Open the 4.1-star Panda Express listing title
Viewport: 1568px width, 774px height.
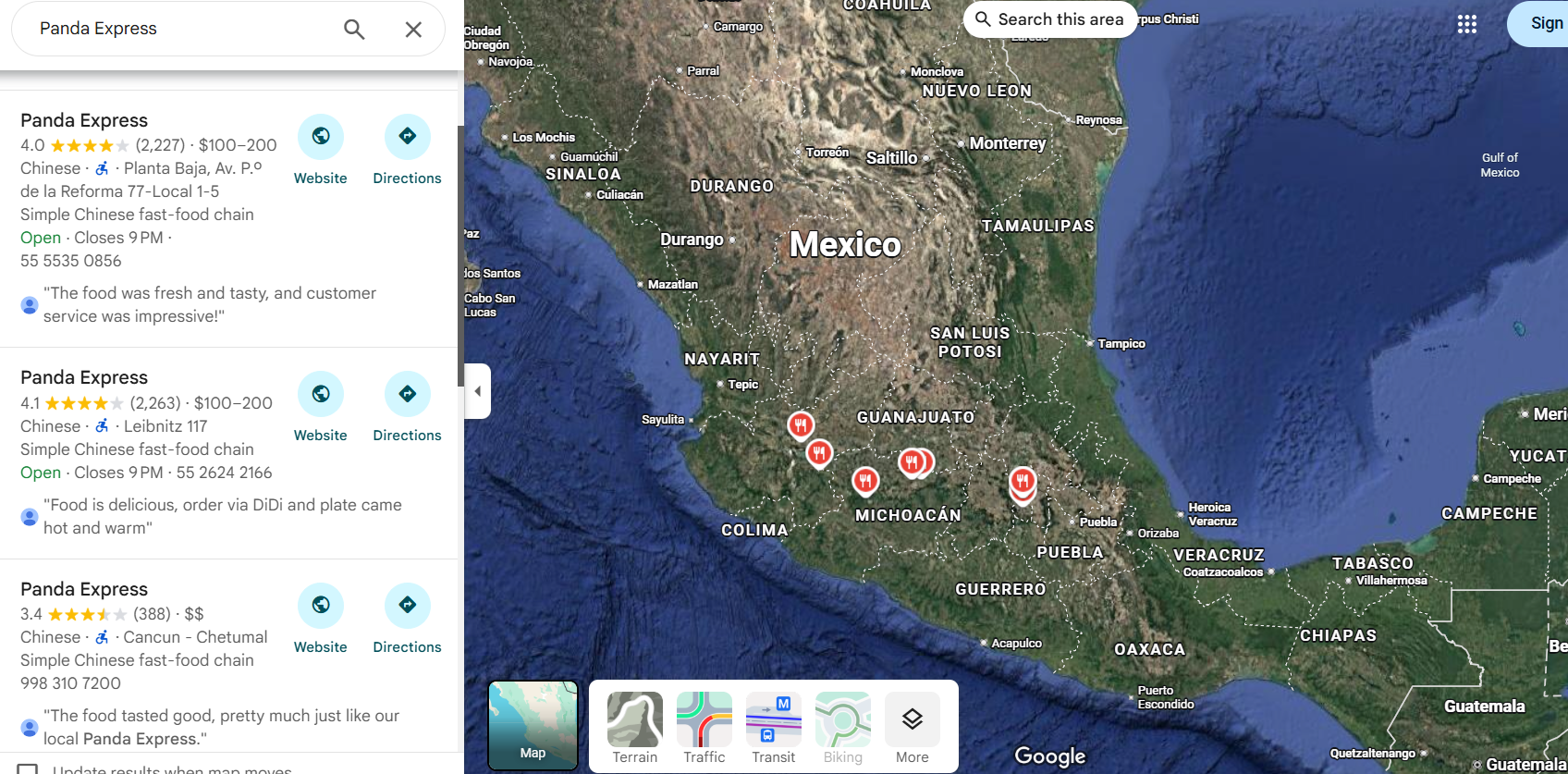point(84,377)
